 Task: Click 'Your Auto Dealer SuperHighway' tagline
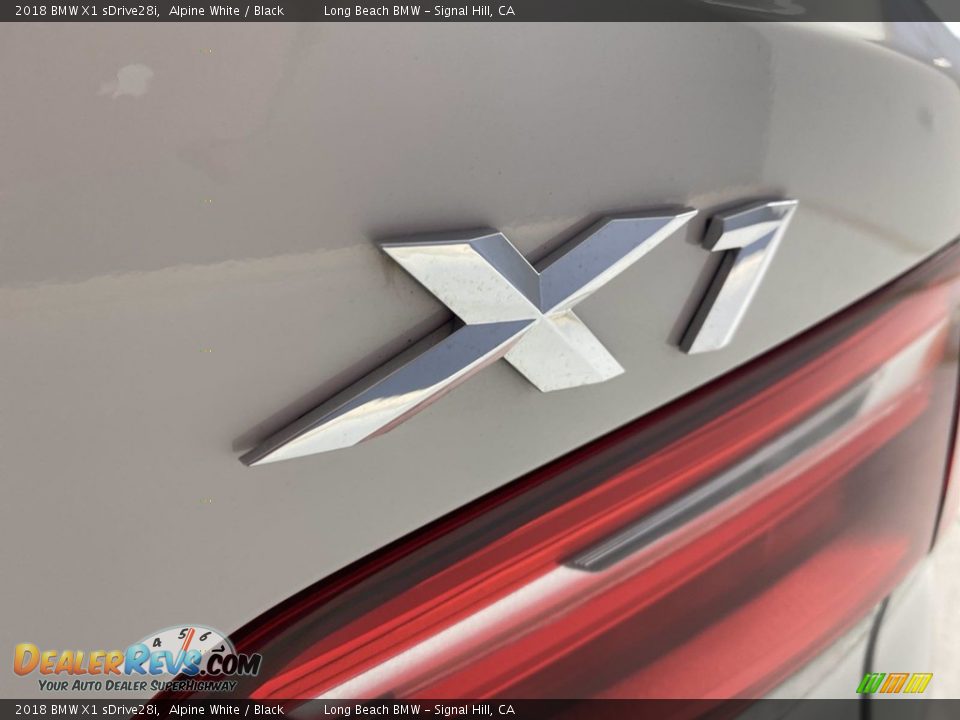click(x=137, y=685)
